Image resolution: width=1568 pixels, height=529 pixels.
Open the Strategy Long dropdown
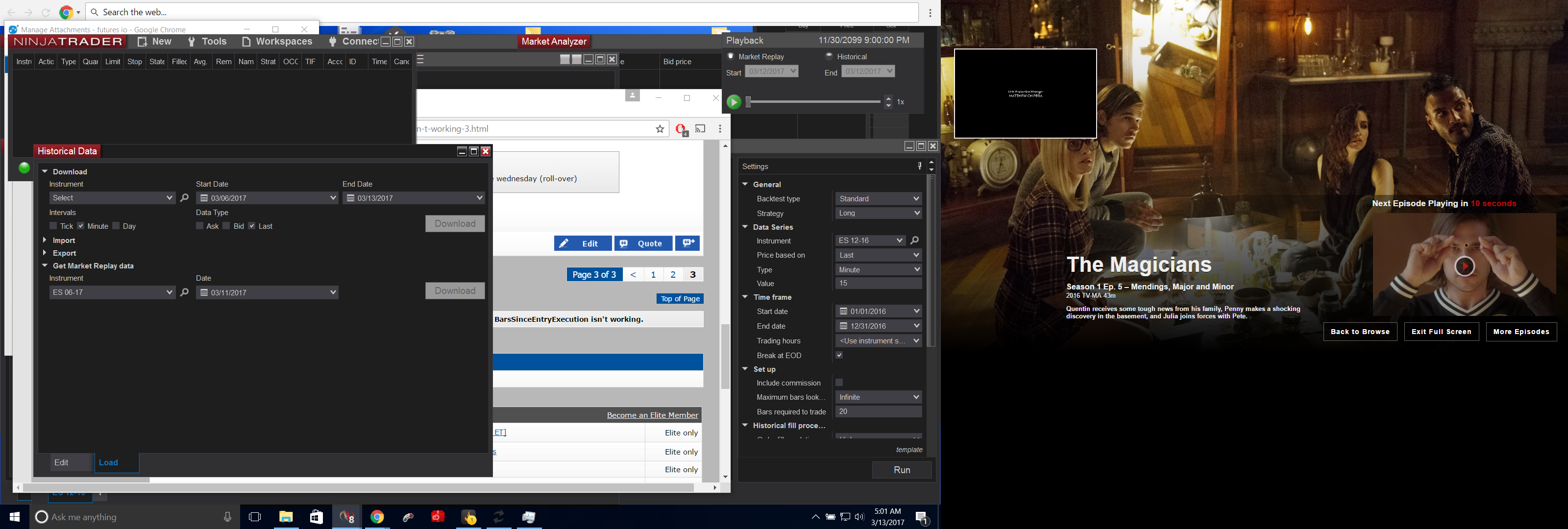[879, 213]
